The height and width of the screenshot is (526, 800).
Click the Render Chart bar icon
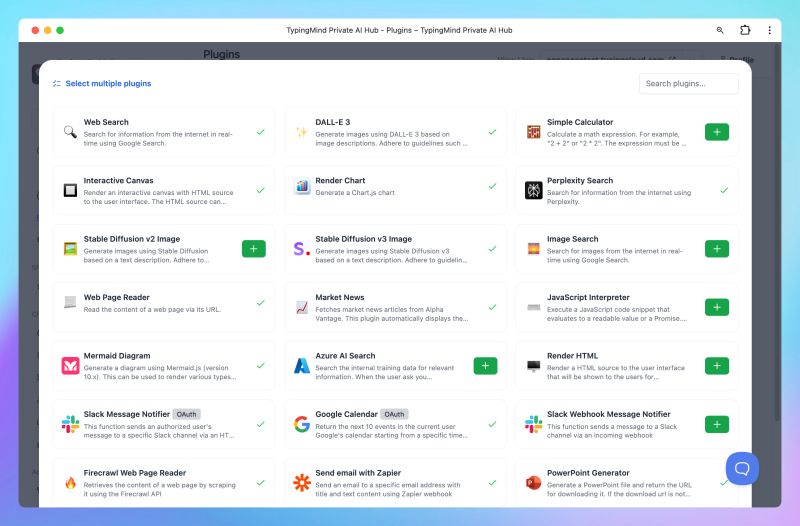tap(302, 186)
